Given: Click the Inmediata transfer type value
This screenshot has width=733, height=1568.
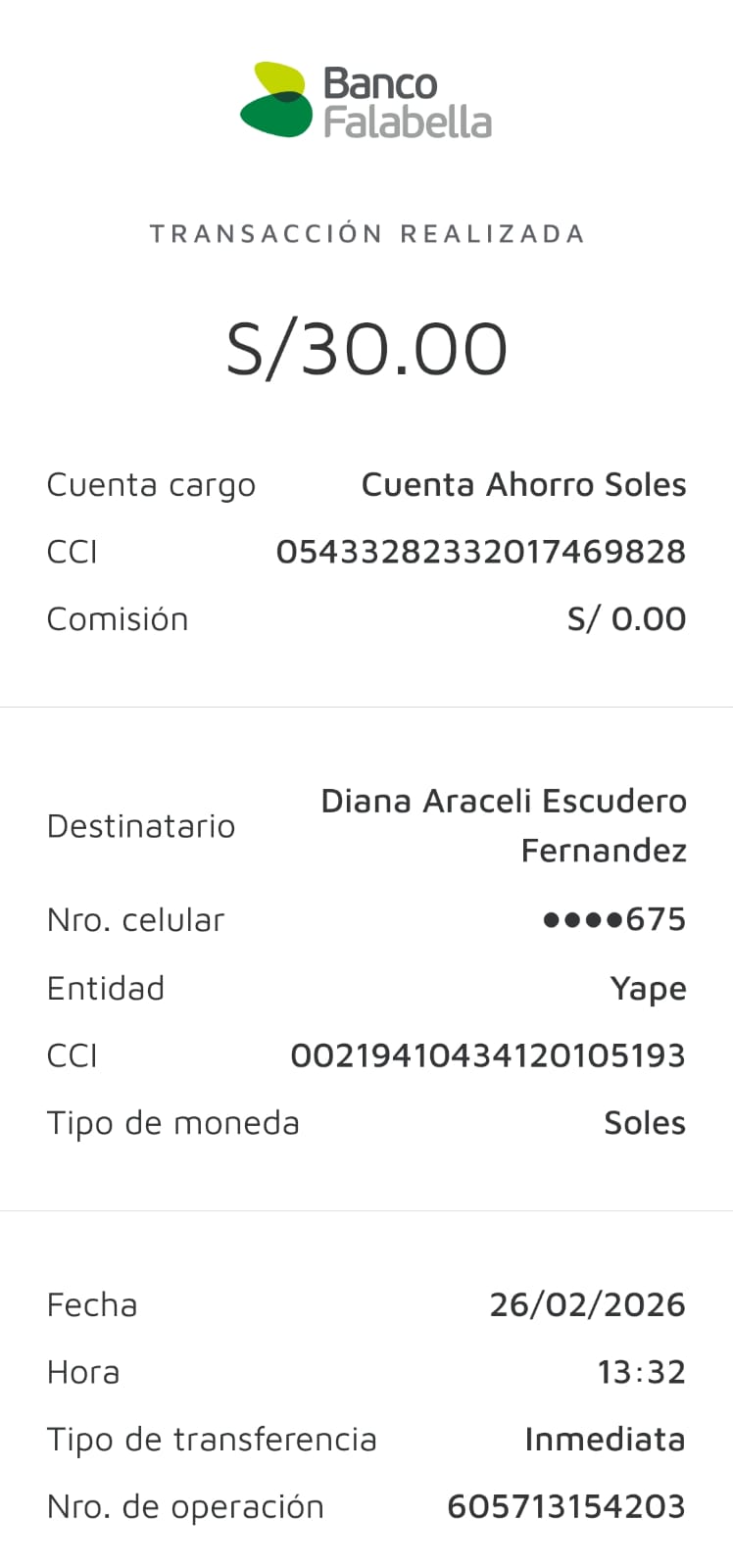Looking at the screenshot, I should pos(605,1440).
